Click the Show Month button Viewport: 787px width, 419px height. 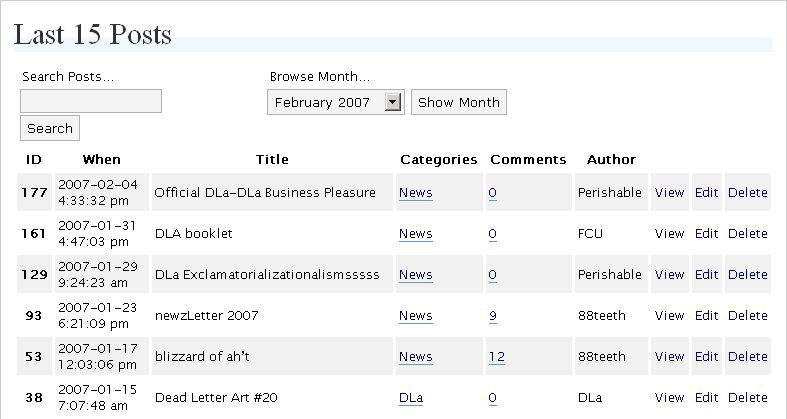click(x=459, y=102)
